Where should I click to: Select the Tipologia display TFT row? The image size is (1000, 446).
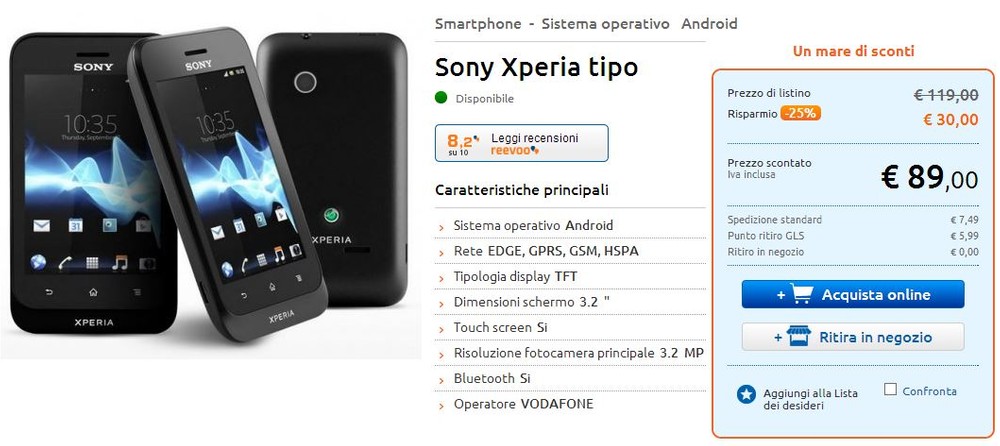[570, 277]
